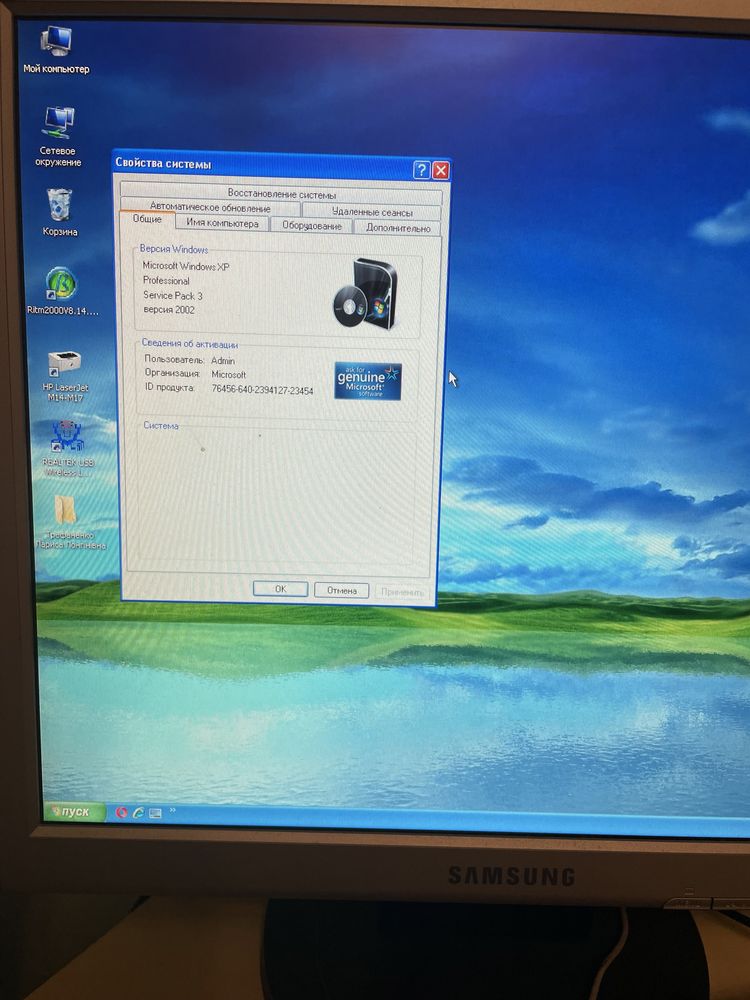This screenshot has width=750, height=1000.
Task: Switch to the Оборудование tab
Action: tap(311, 225)
